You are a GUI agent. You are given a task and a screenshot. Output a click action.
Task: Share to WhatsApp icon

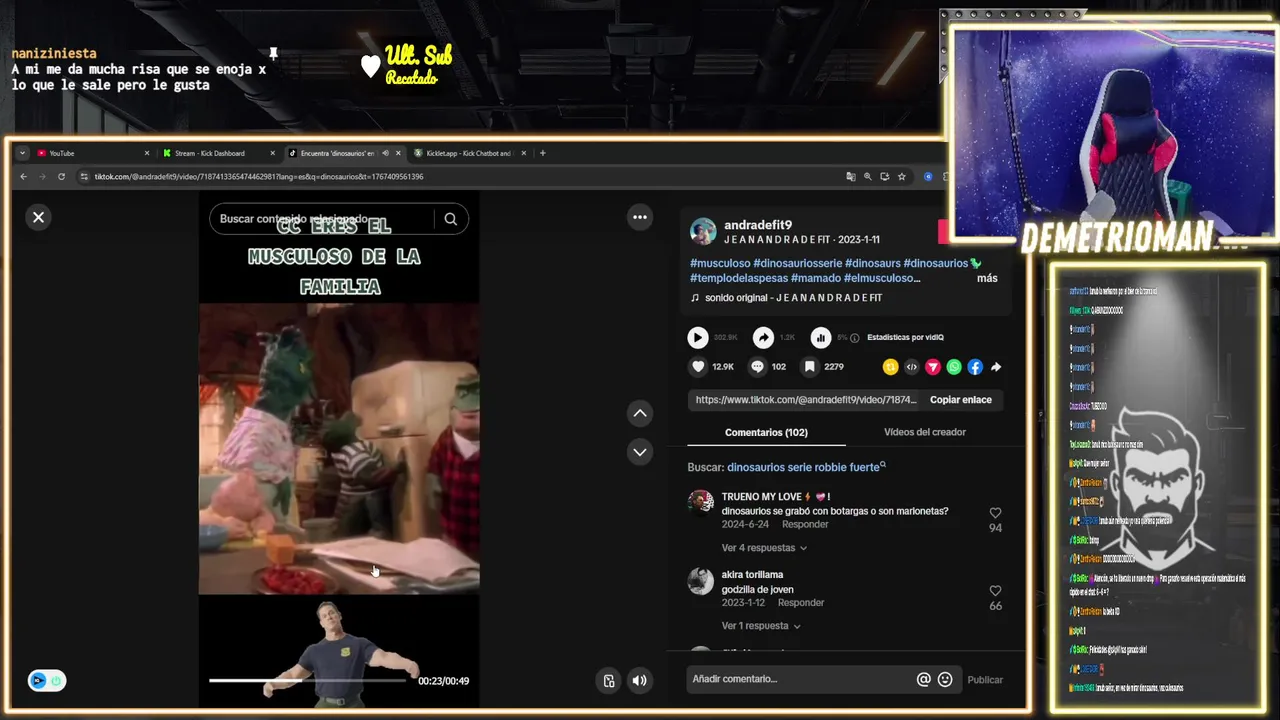pos(954,367)
